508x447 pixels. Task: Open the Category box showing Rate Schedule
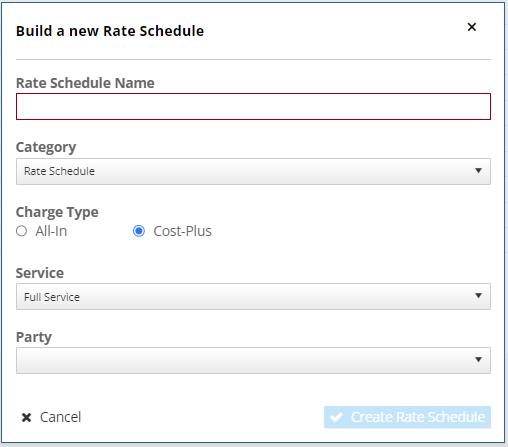[x=253, y=171]
